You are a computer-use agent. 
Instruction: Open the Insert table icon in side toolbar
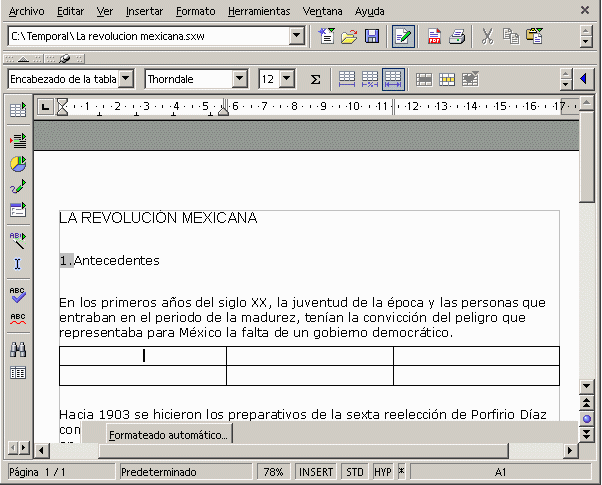pyautogui.click(x=18, y=110)
